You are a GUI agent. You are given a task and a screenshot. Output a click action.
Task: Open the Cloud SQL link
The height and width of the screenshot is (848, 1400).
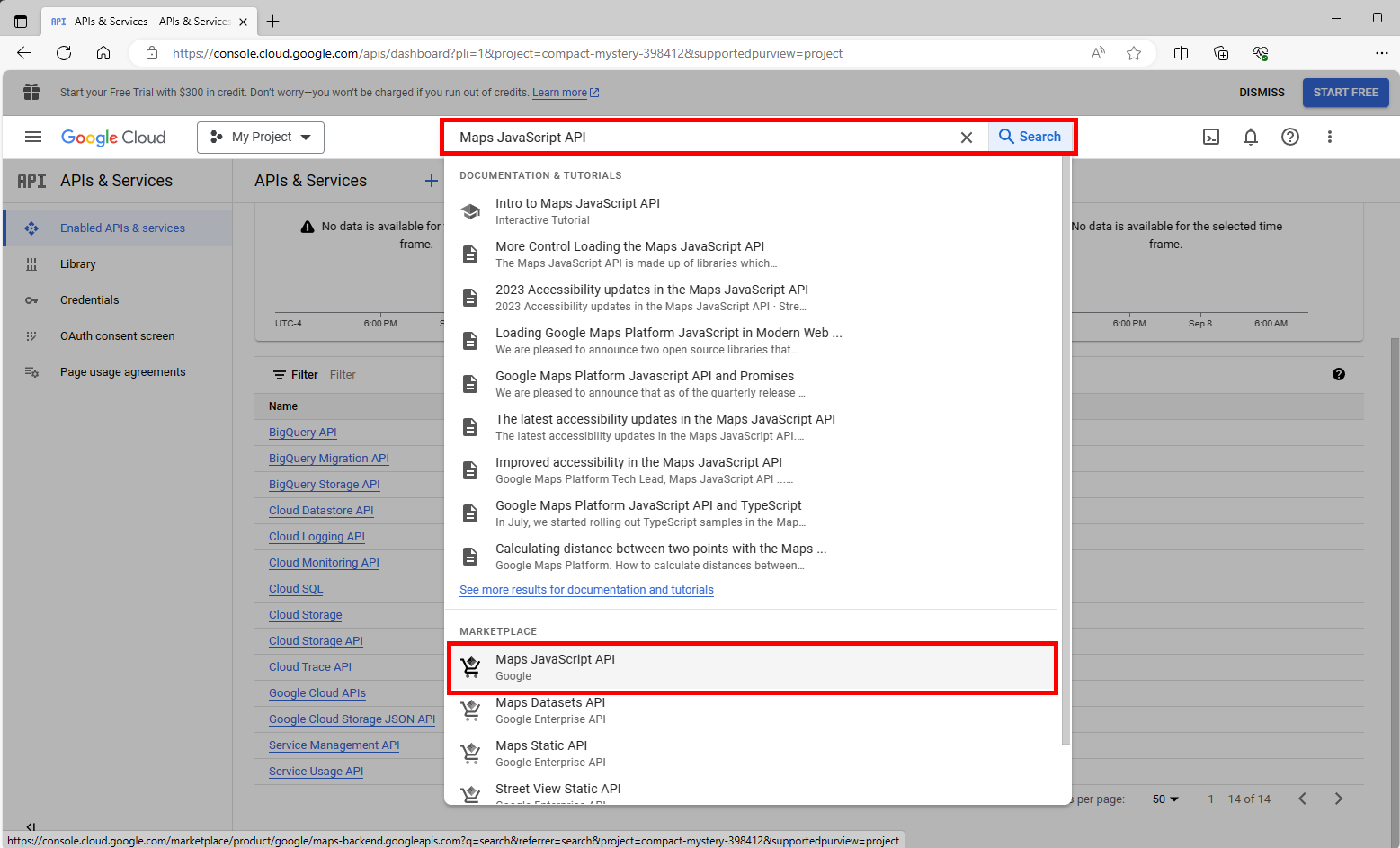point(296,589)
